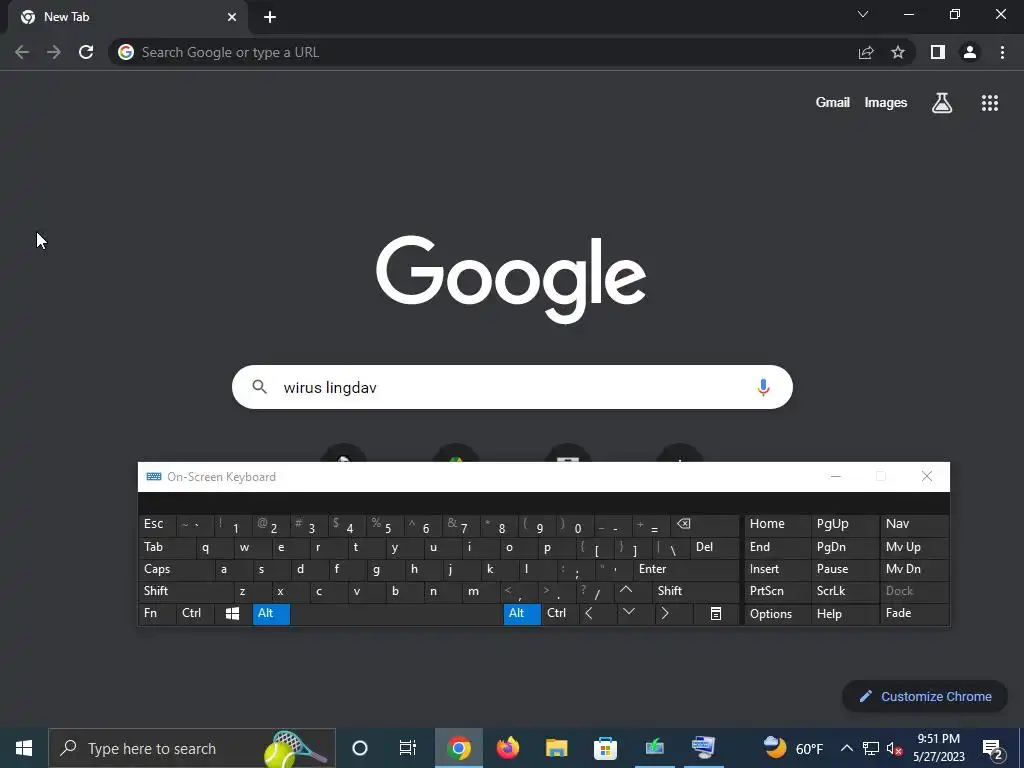The image size is (1024, 768).
Task: Open the Windows Start menu
Action: (24, 748)
